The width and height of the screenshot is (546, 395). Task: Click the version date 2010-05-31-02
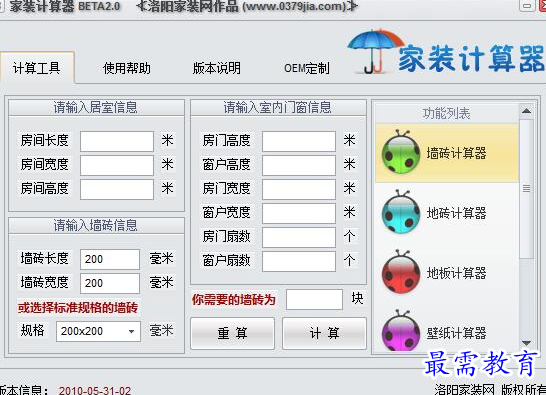(95, 390)
